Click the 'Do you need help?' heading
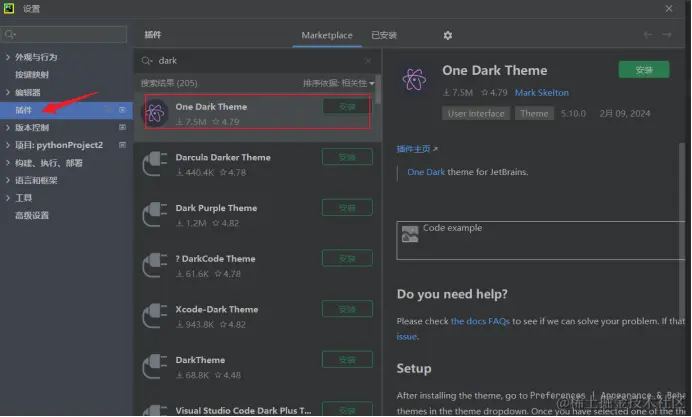Screen dimensions: 692x417 pos(452,294)
